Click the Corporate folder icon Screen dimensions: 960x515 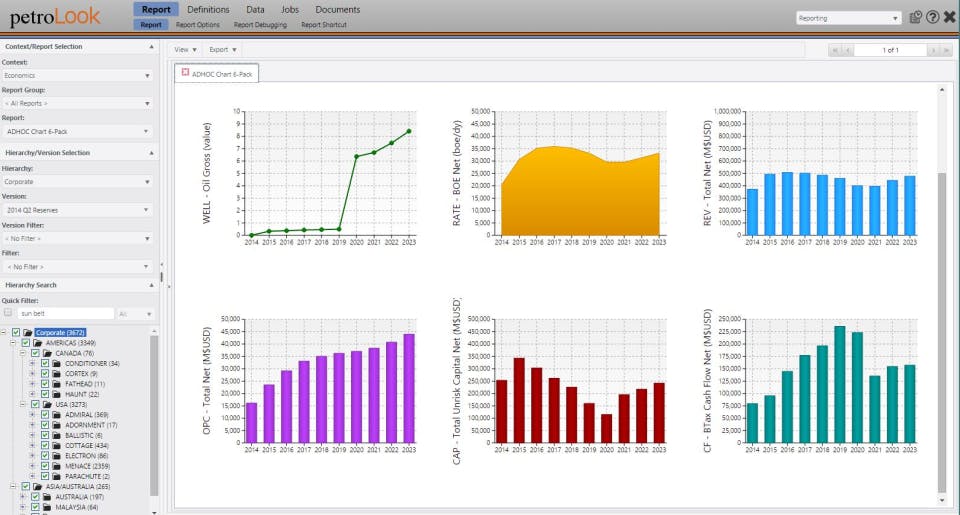pyautogui.click(x=28, y=333)
